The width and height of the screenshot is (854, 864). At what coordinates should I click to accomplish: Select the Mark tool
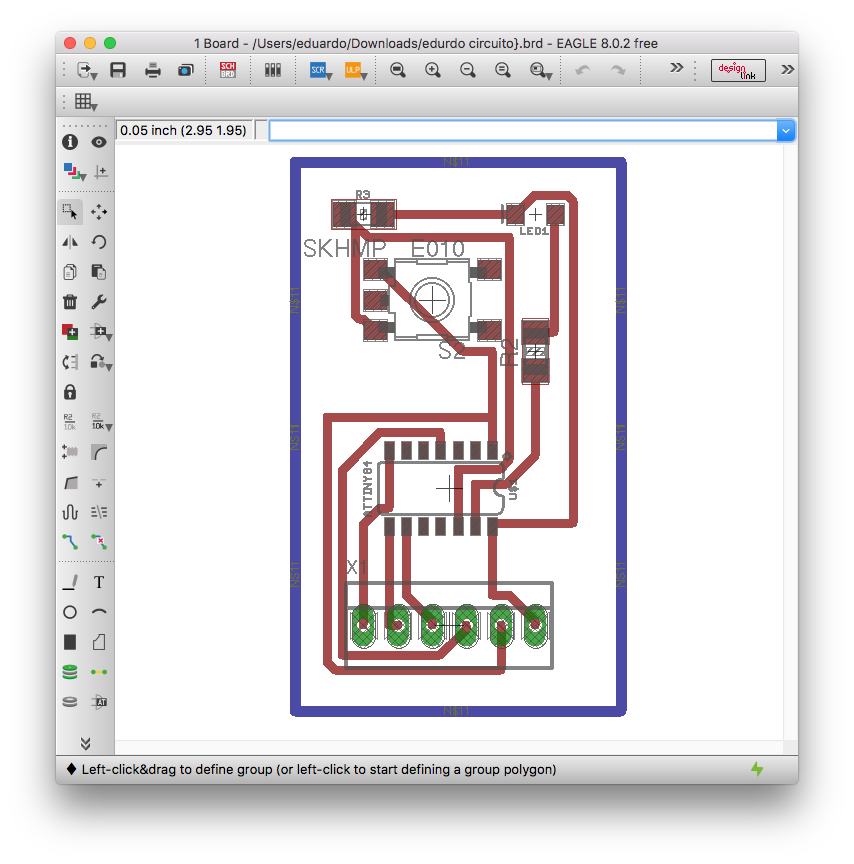100,172
